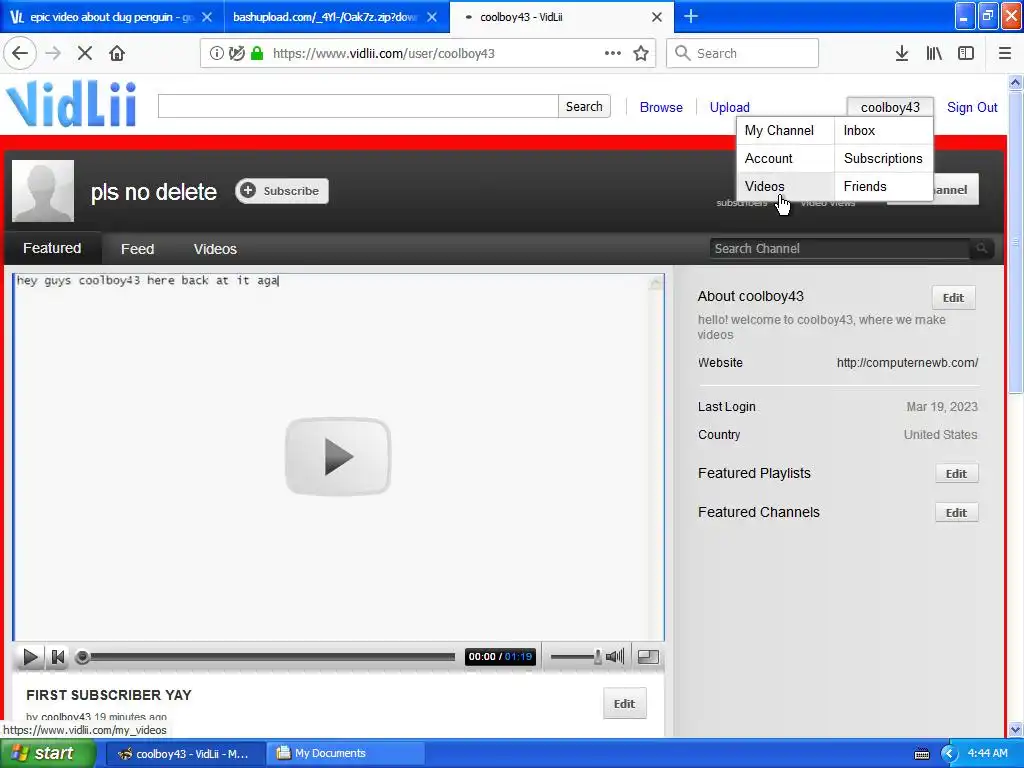Image resolution: width=1024 pixels, height=768 pixels.
Task: Adjust the player volume slider
Action: [576, 656]
